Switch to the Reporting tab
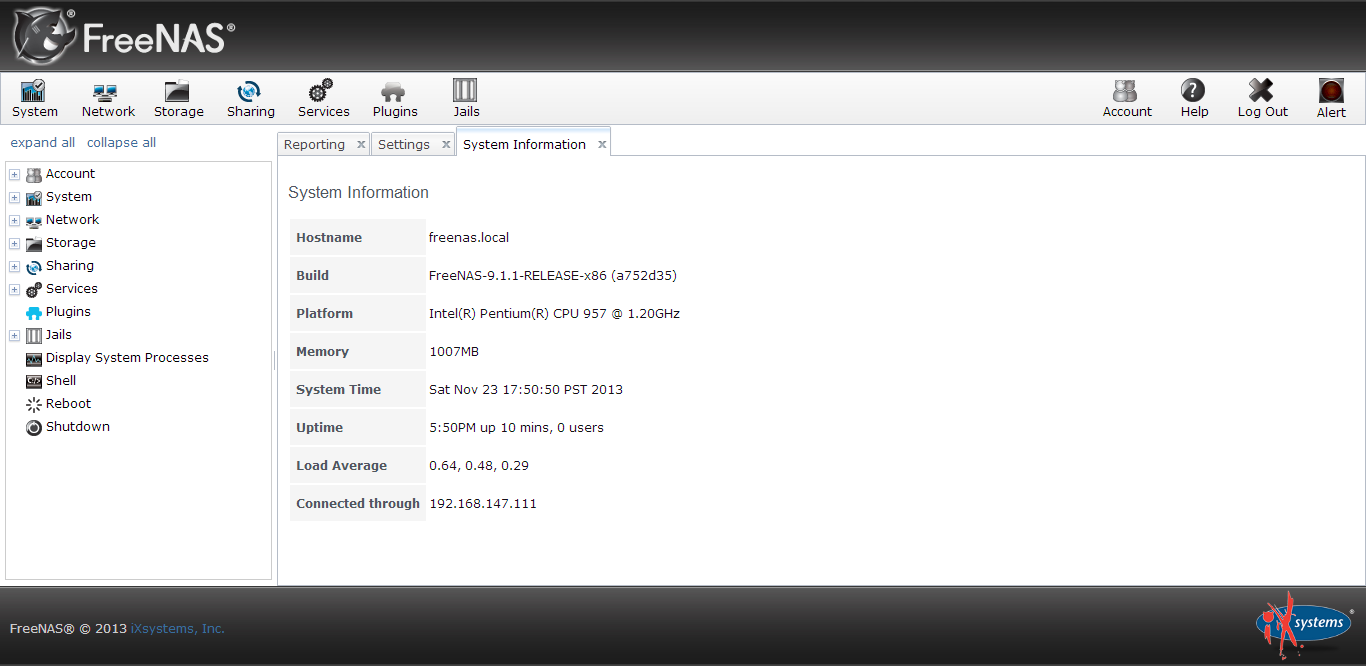Viewport: 1366px width, 666px height. pos(314,144)
